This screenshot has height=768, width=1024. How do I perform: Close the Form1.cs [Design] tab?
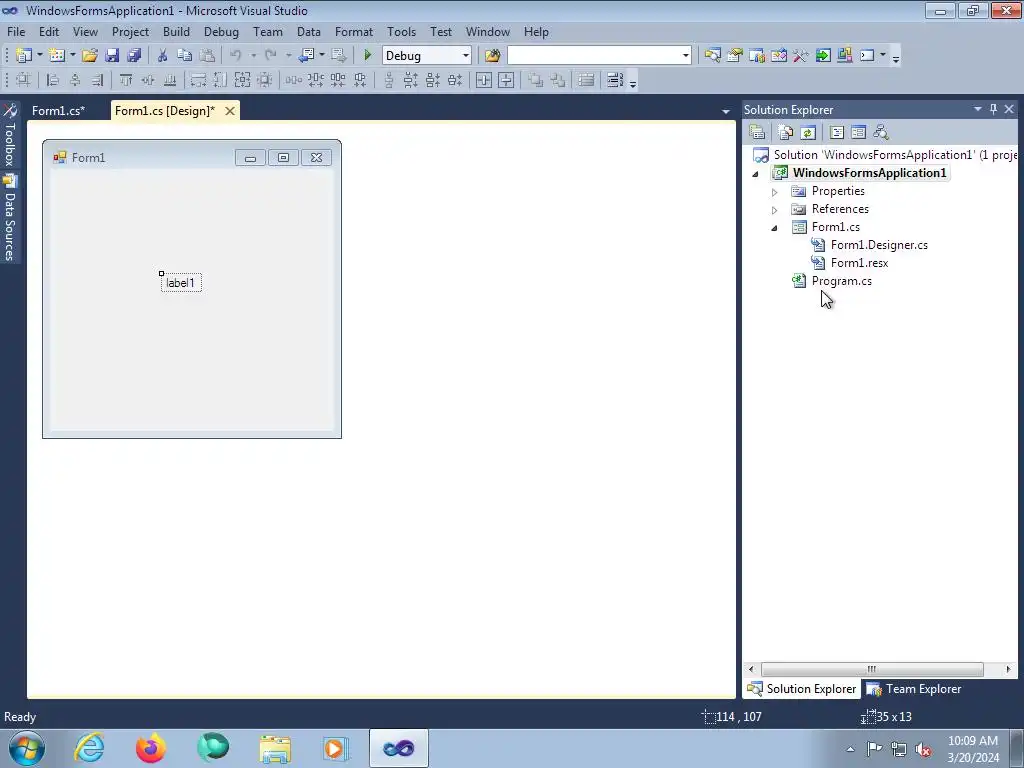pos(230,111)
